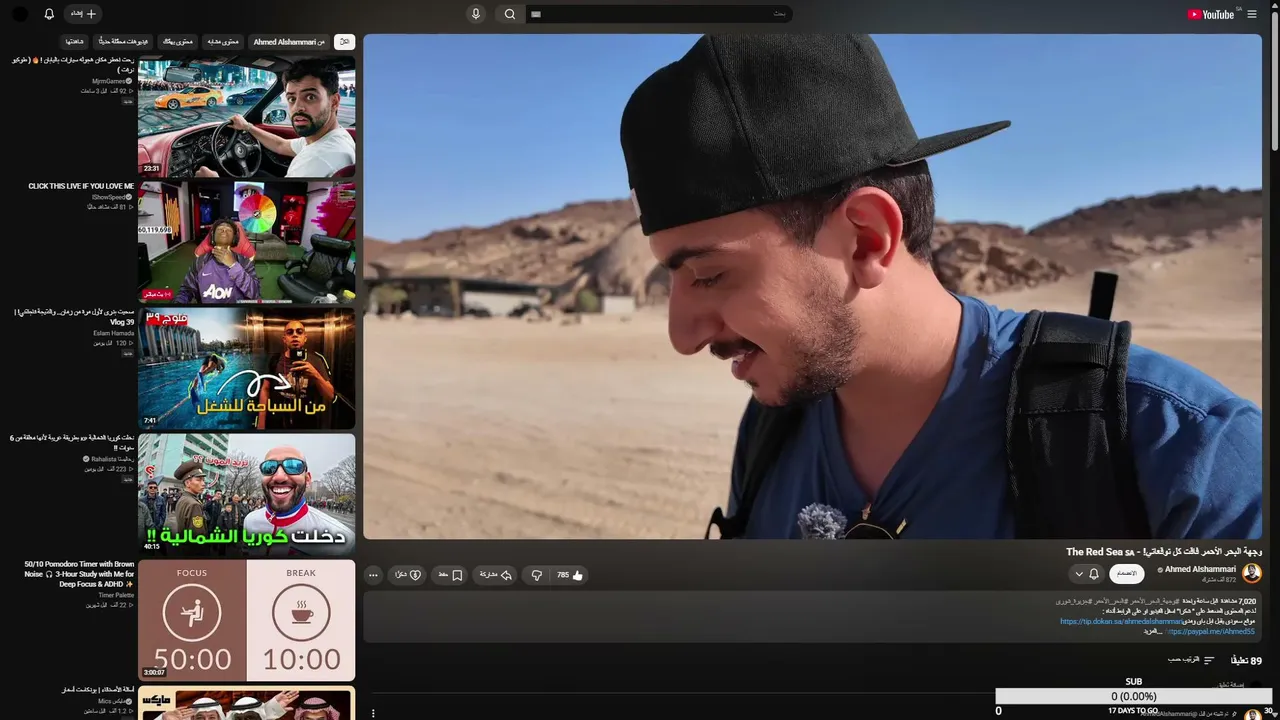Go to YouTube home via logo
The width and height of the screenshot is (1280, 720).
[1213, 14]
